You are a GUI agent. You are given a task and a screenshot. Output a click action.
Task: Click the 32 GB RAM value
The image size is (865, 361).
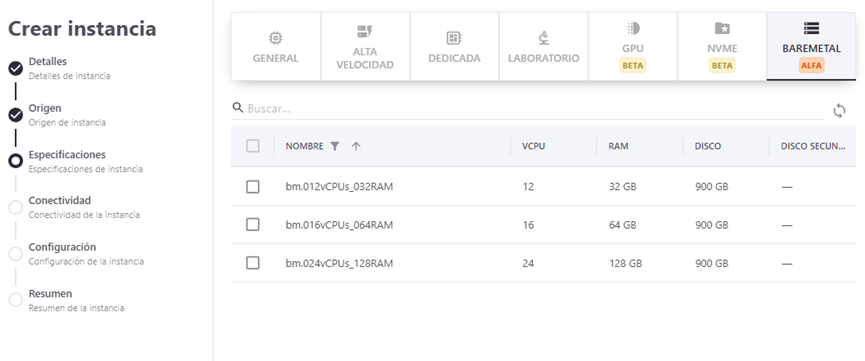point(623,187)
